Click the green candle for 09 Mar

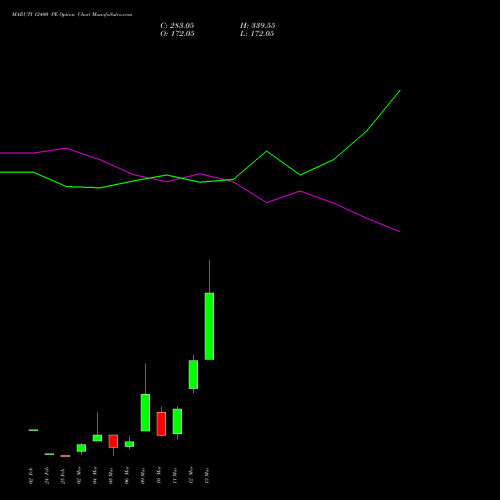coord(145,413)
